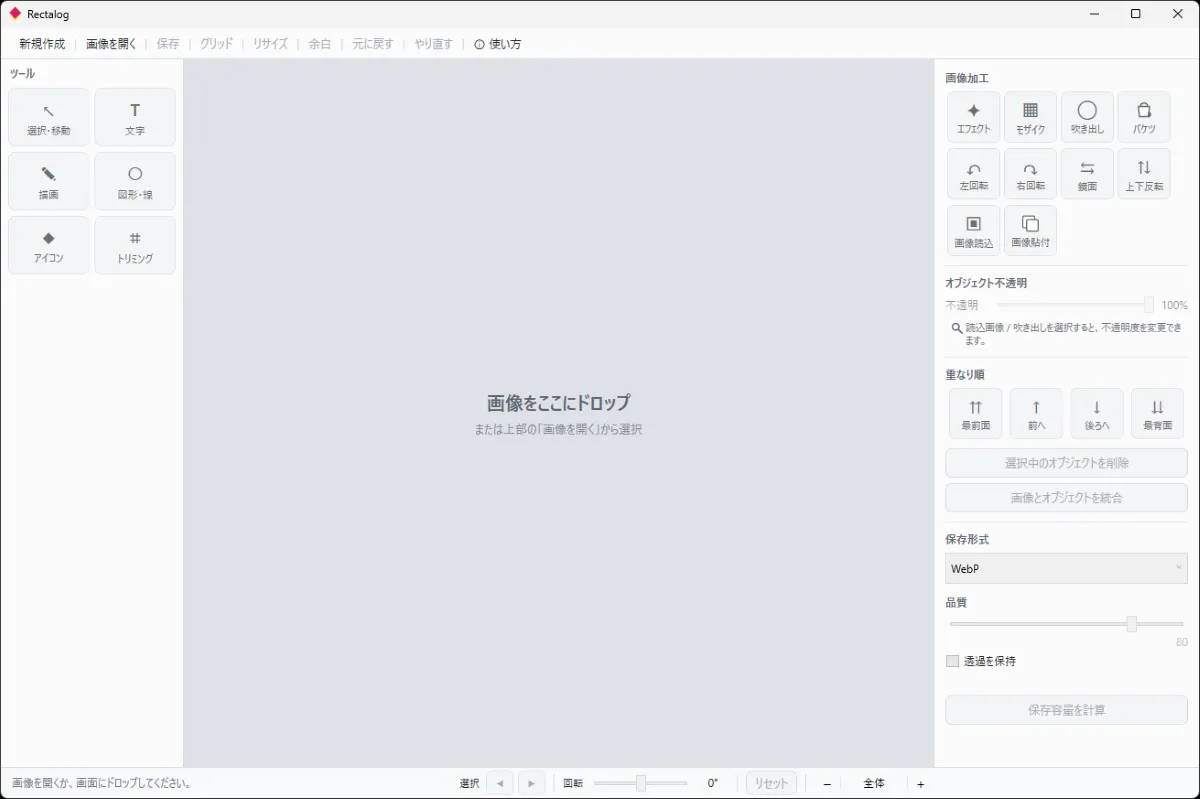The height and width of the screenshot is (799, 1200).
Task: Click 保存容量を計算 button
Action: [1066, 710]
